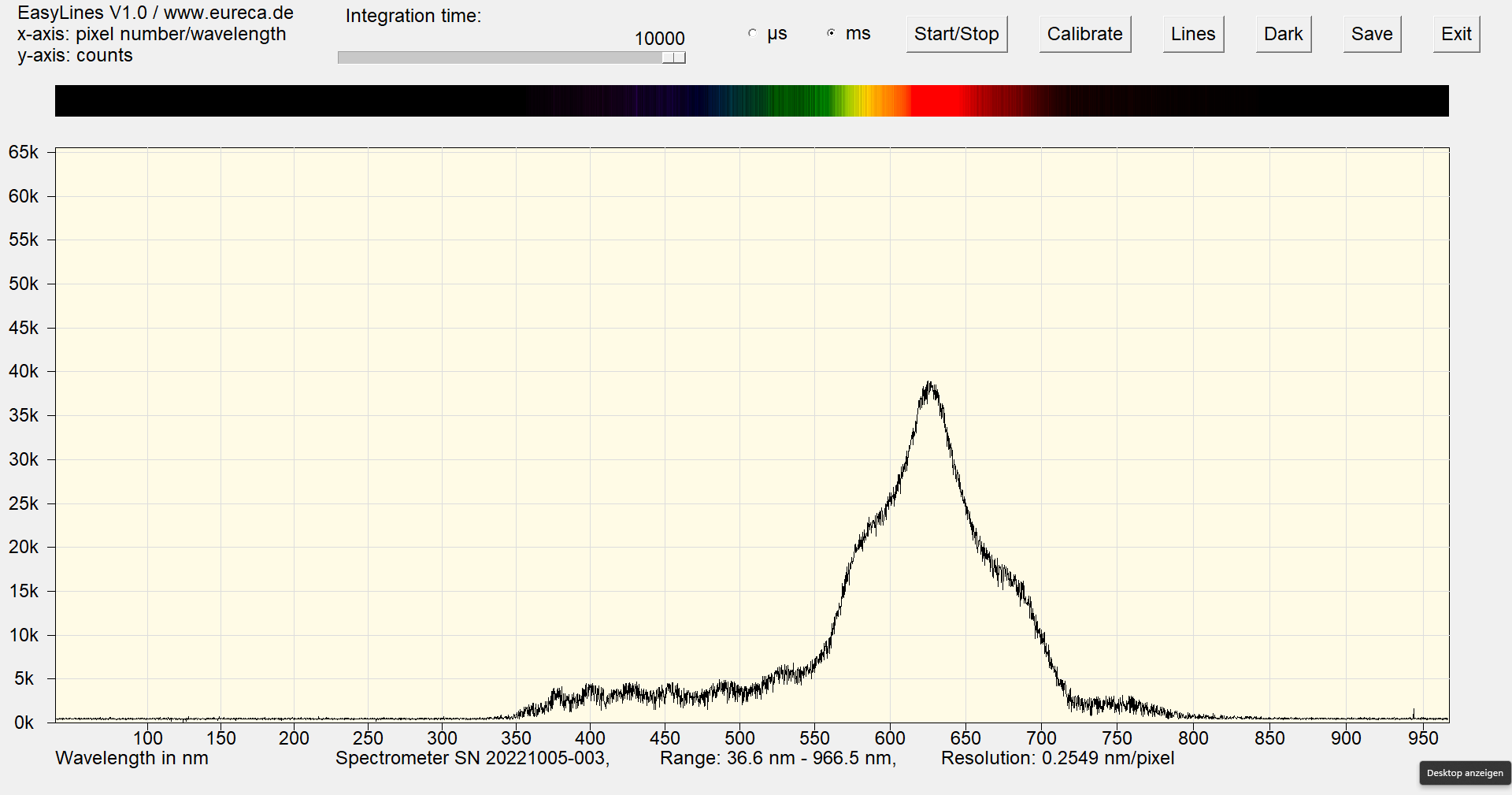The image size is (1512, 795).
Task: Click the shoulder of the curve near 690 nm
Action: (1021, 587)
